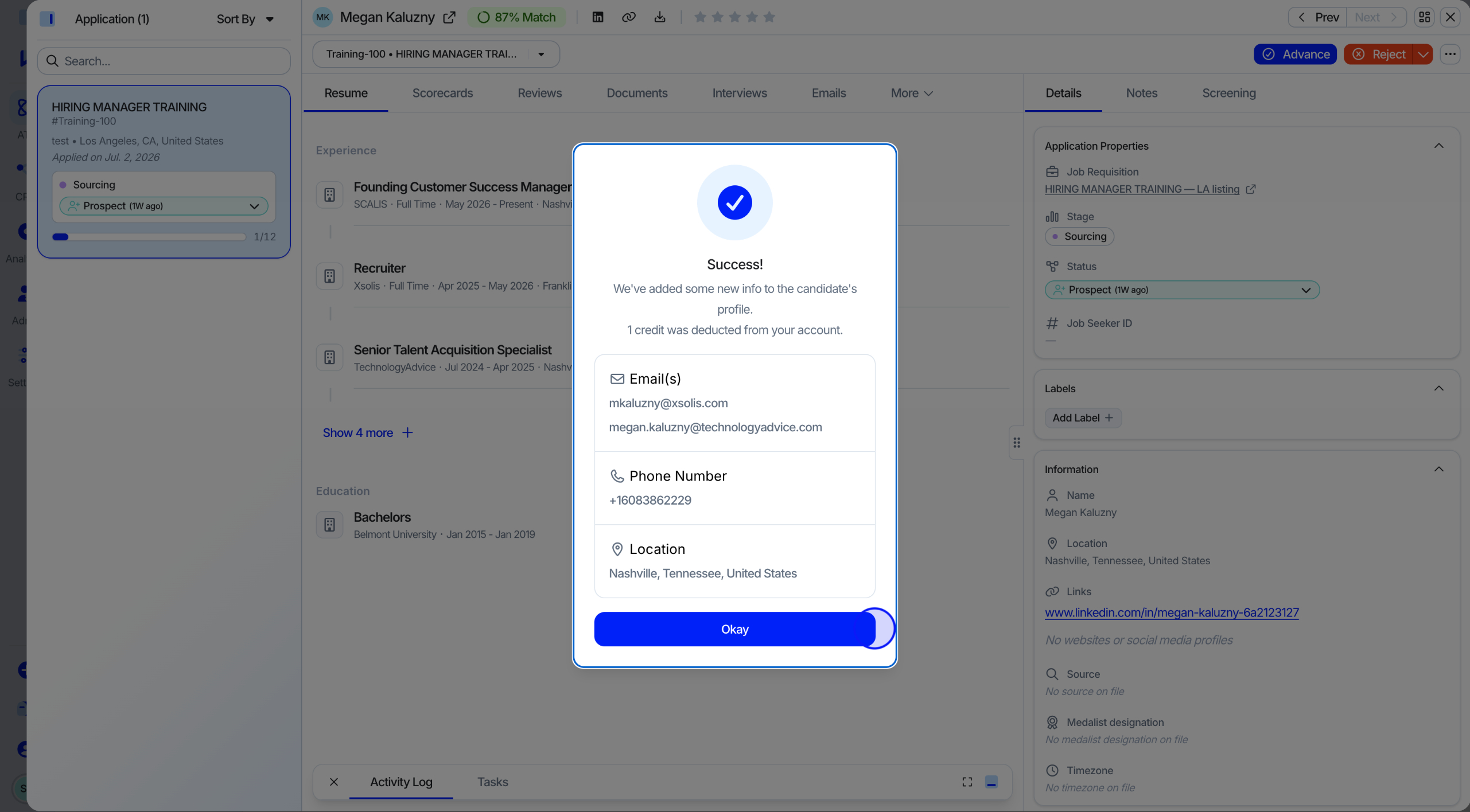Click the blue panel icon beside Application (1)
The image size is (1470, 812).
[48, 19]
